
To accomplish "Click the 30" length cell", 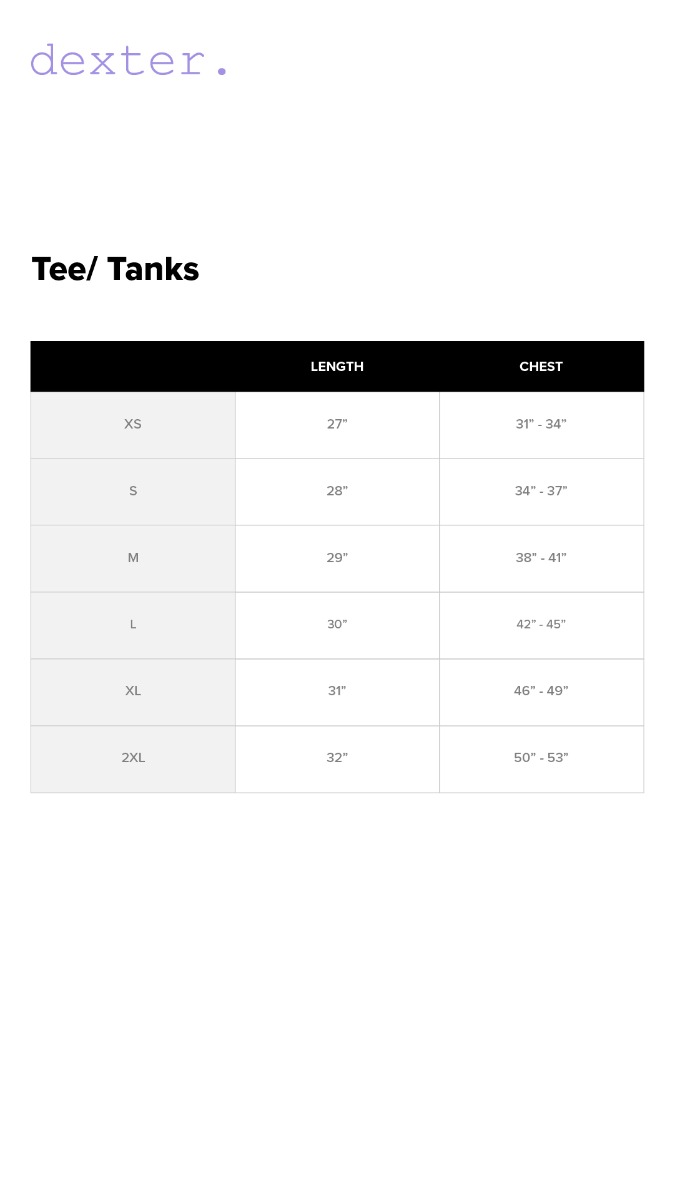I will tap(337, 624).
